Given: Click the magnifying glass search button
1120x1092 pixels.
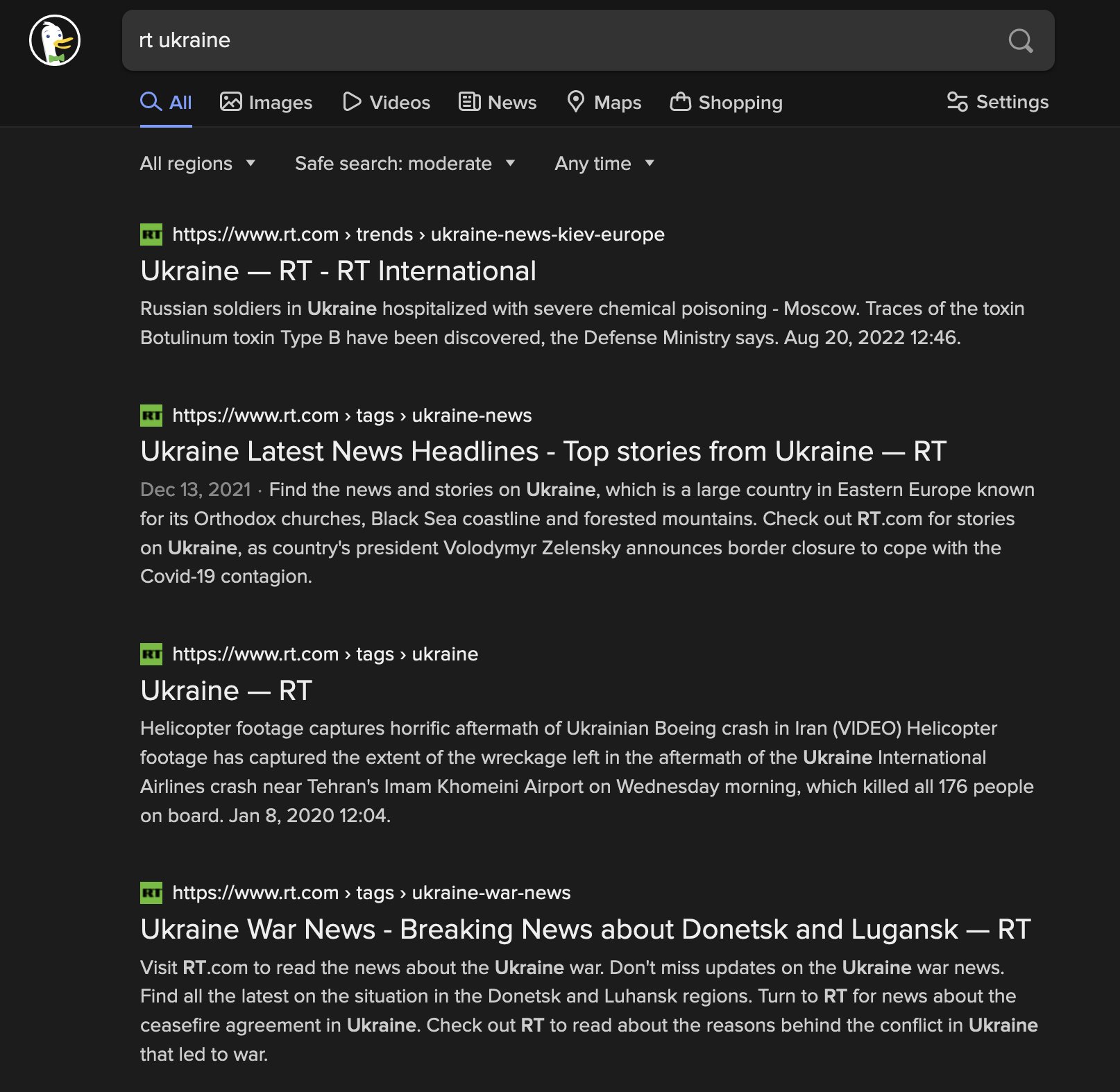Looking at the screenshot, I should tap(1020, 40).
